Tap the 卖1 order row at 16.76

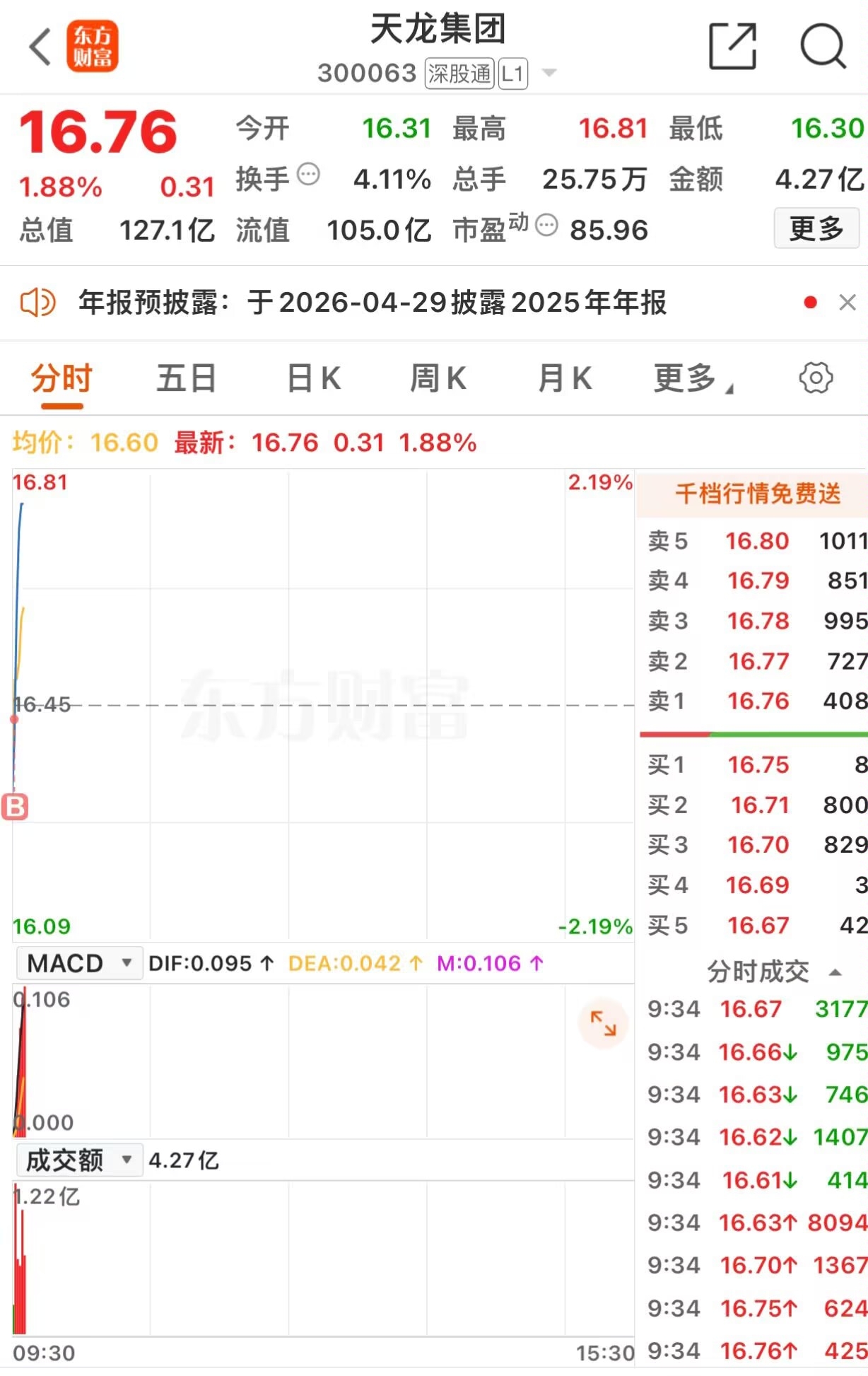coord(756,701)
